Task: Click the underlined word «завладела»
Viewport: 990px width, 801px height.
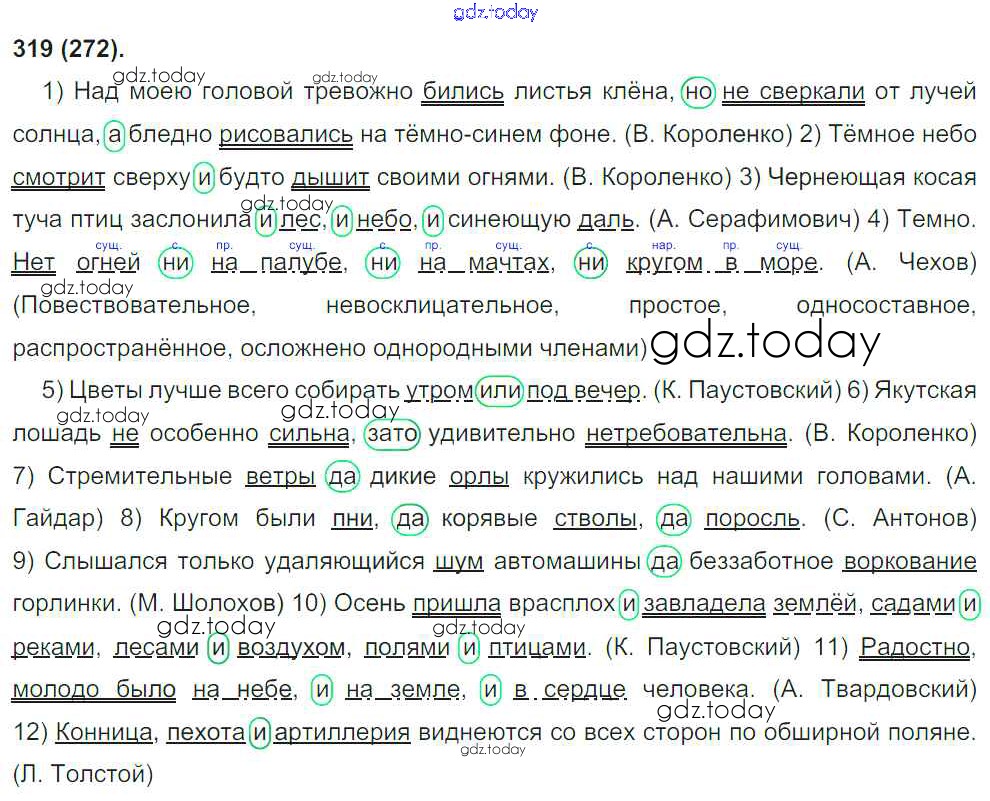Action: (x=705, y=604)
